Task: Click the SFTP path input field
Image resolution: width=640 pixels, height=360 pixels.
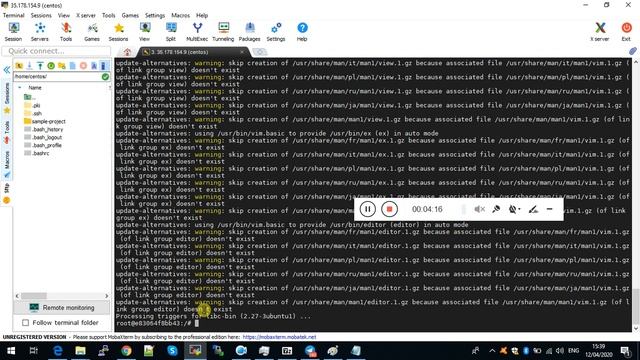Action: pyautogui.click(x=57, y=76)
